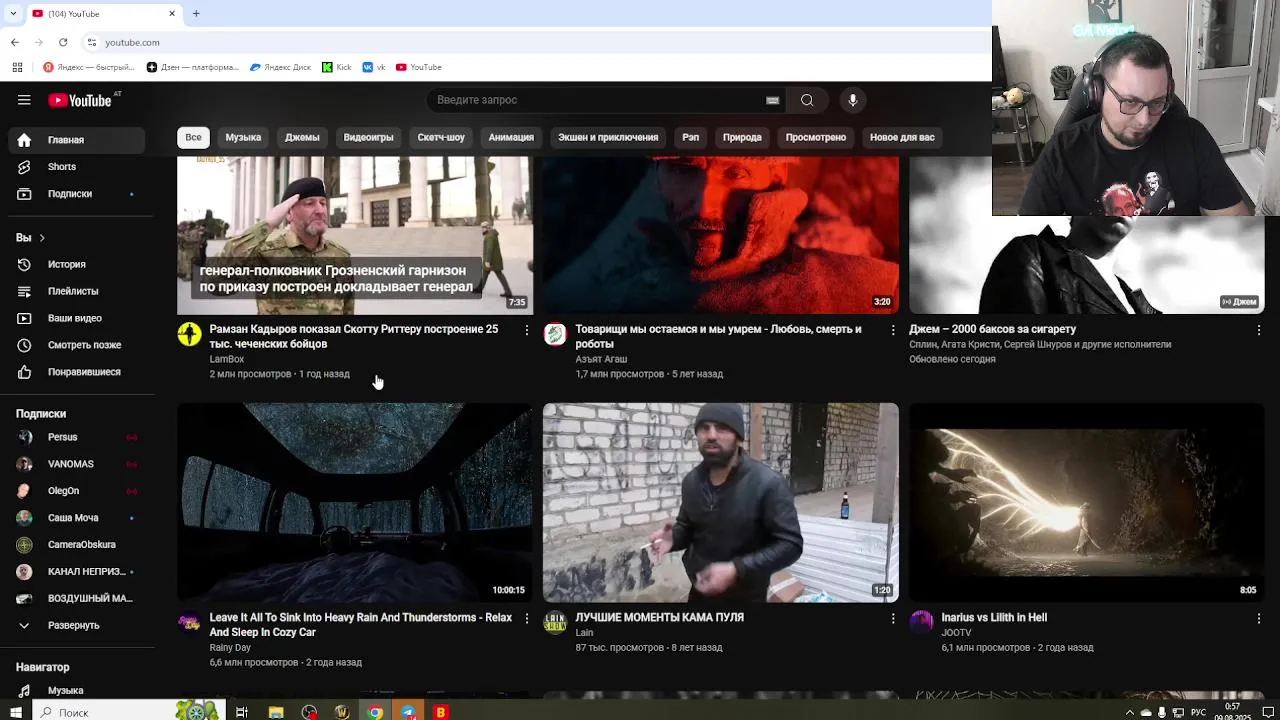This screenshot has height=720, width=1280.
Task: Open Музыка under Навигатор
Action: (x=77, y=690)
